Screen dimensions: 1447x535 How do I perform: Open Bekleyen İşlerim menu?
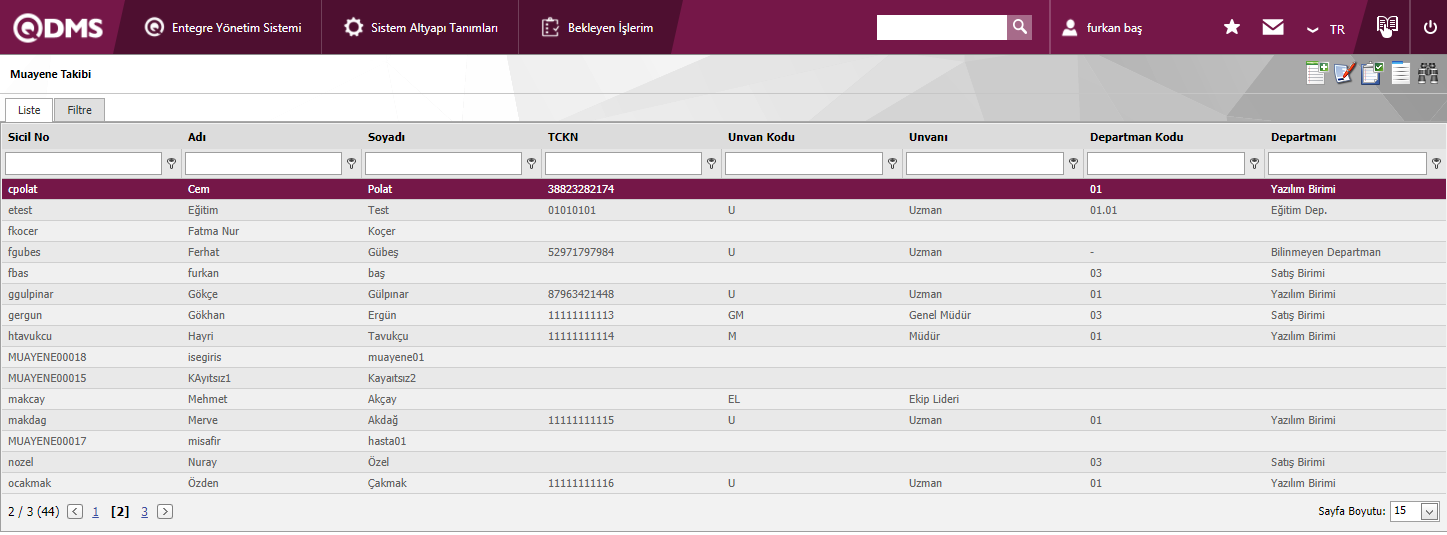[x=598, y=28]
